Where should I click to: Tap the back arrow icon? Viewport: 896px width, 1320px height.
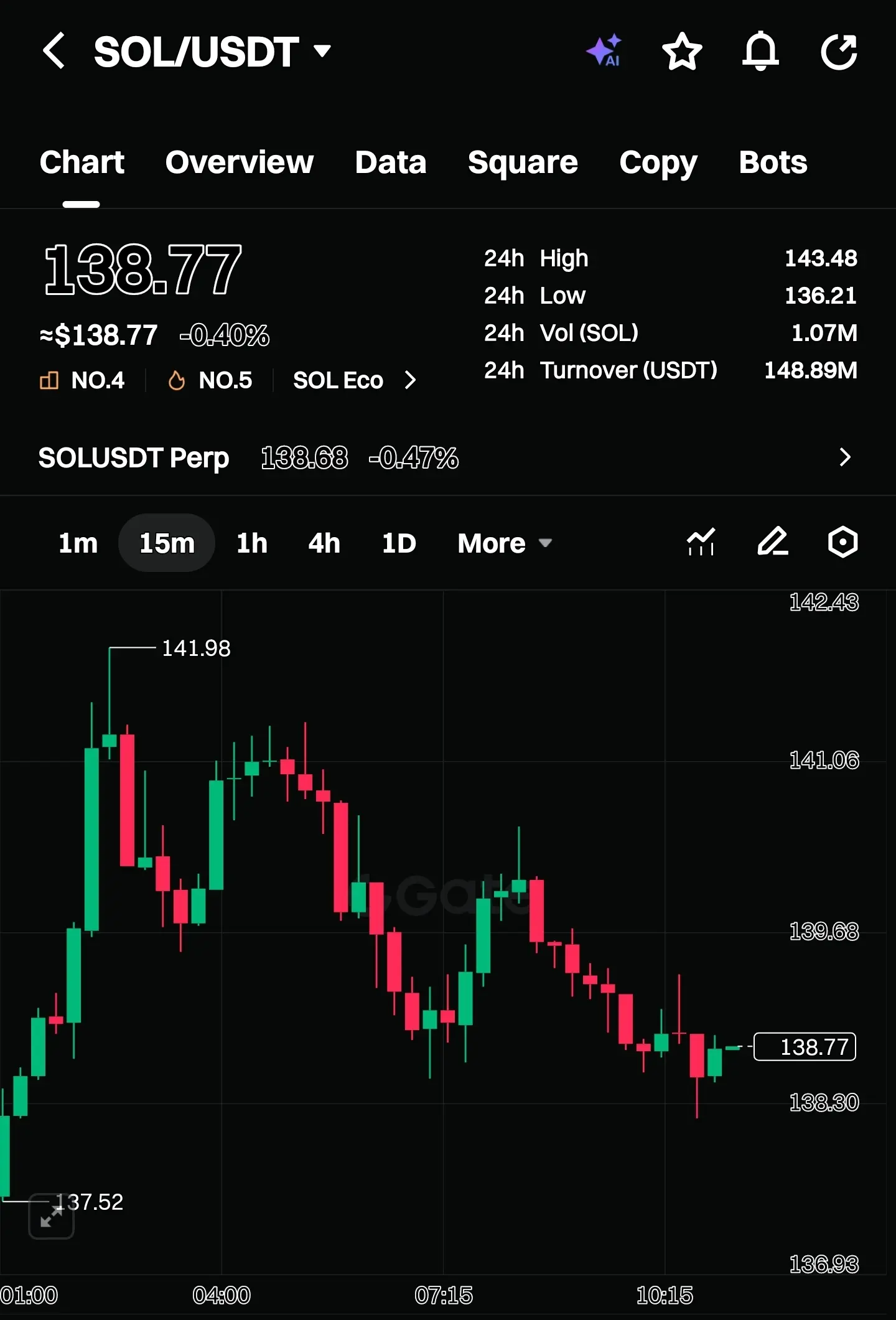point(54,51)
